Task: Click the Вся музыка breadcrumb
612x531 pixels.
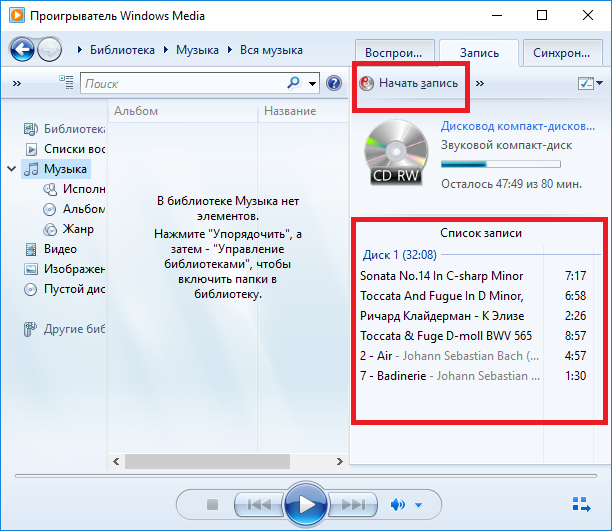Action: click(x=271, y=50)
